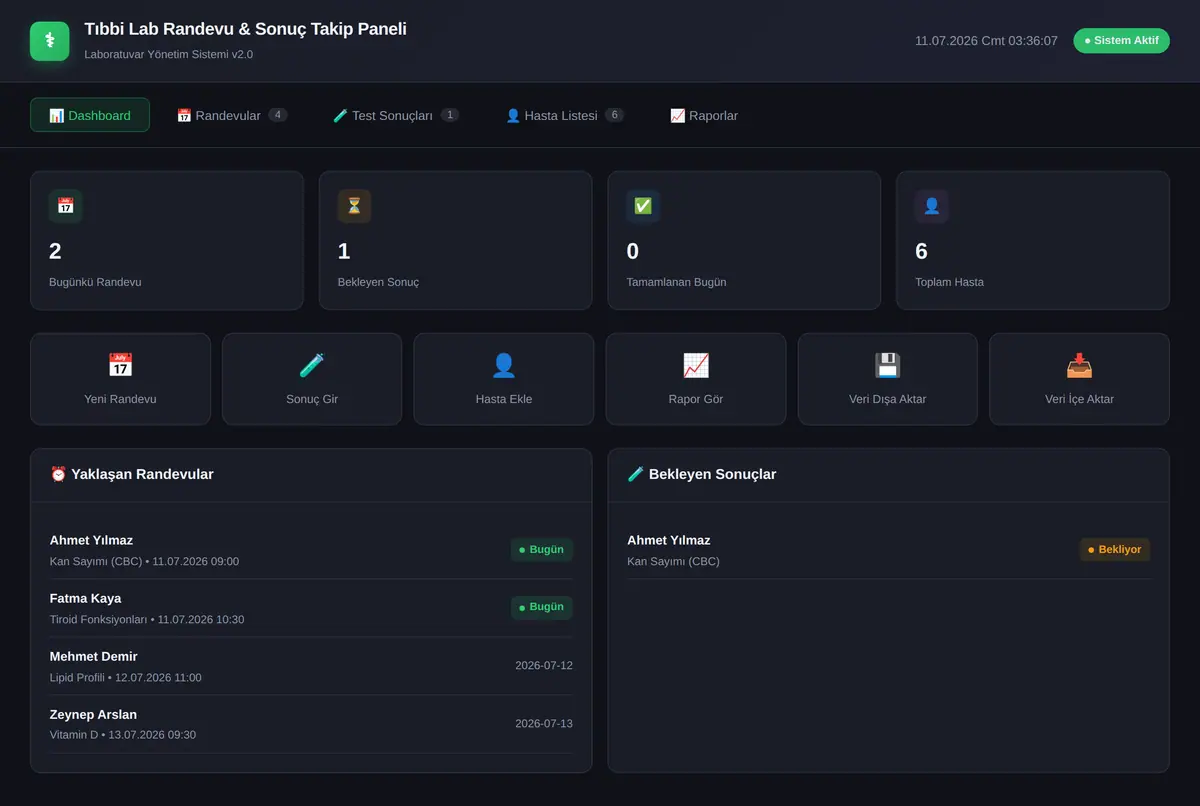Click the Bekleyen Sonuç stat label
Viewport: 1200px width, 806px height.
click(x=378, y=282)
